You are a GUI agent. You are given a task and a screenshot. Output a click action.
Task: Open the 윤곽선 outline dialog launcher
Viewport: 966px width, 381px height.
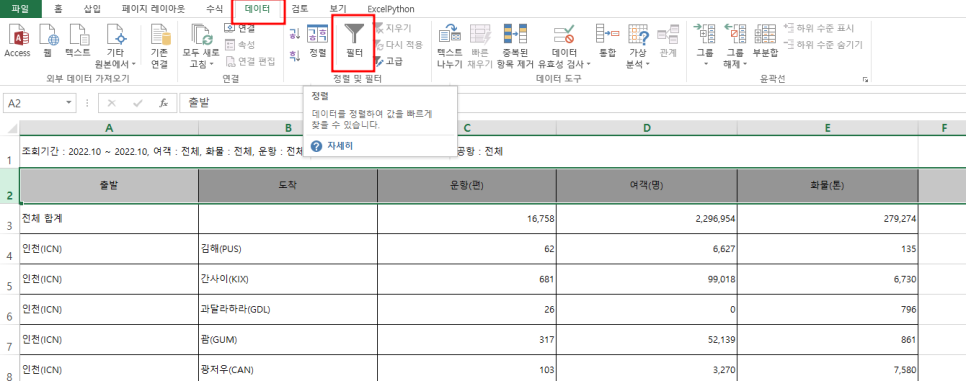tap(866, 80)
